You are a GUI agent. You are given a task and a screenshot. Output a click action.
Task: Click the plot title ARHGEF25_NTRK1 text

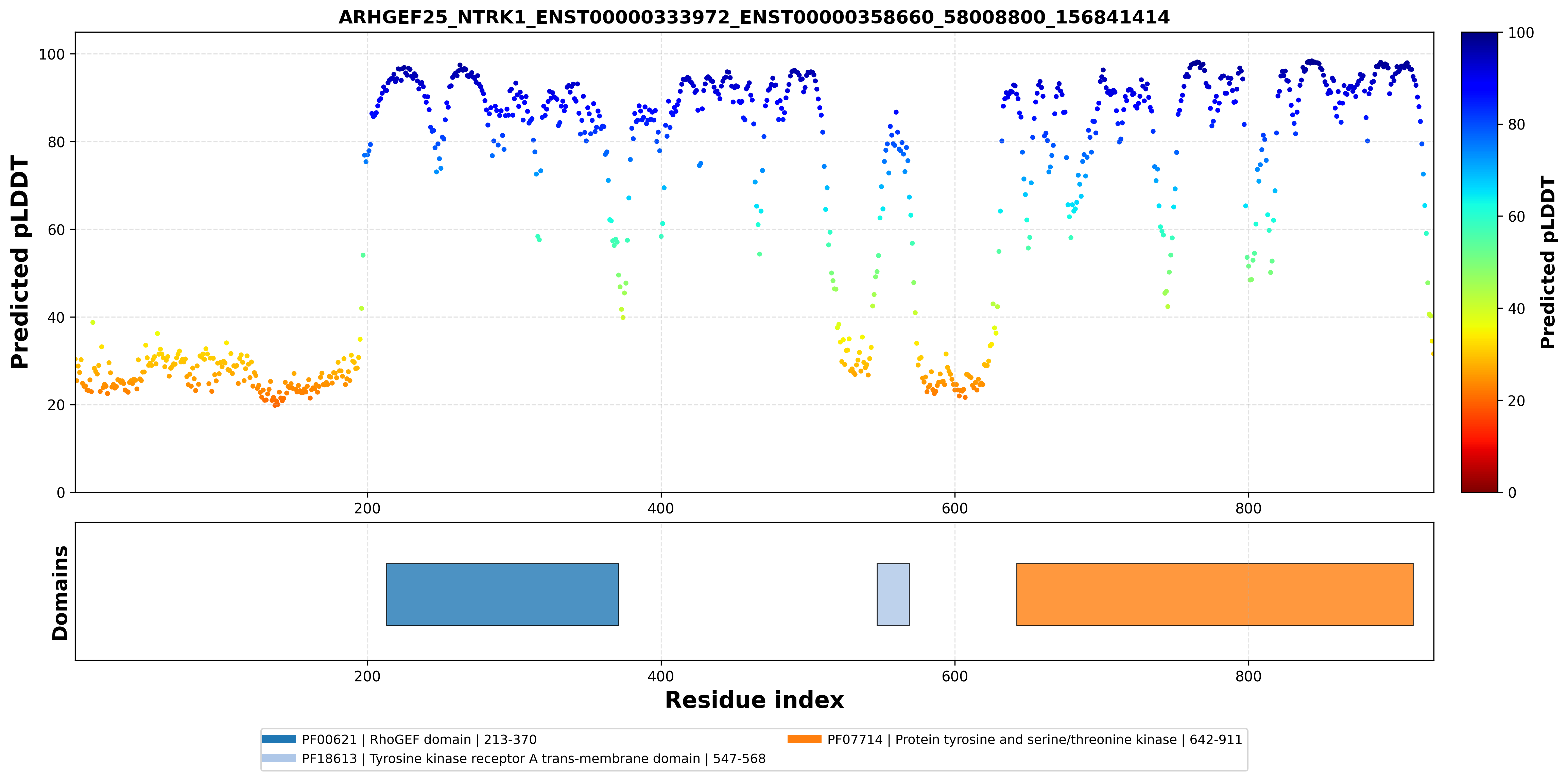tap(754, 17)
